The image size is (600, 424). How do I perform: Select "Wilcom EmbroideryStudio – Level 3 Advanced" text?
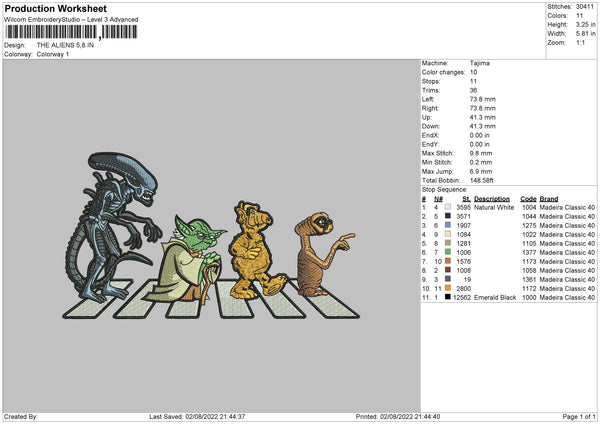71,20
